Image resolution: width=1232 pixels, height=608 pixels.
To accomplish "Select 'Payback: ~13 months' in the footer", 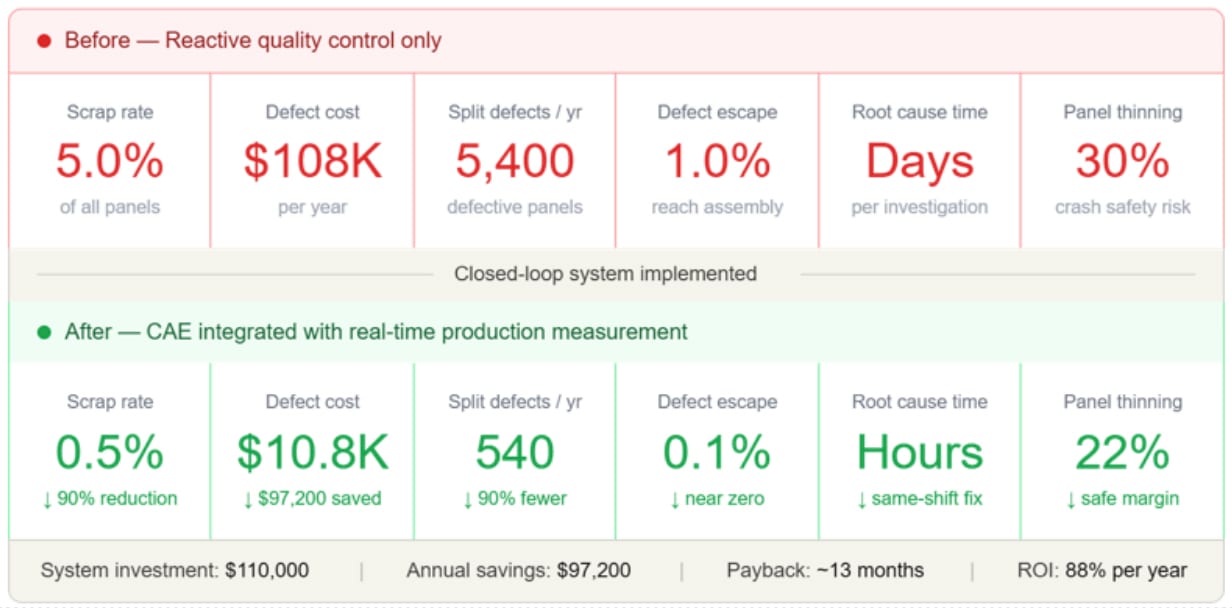I will pyautogui.click(x=825, y=571).
